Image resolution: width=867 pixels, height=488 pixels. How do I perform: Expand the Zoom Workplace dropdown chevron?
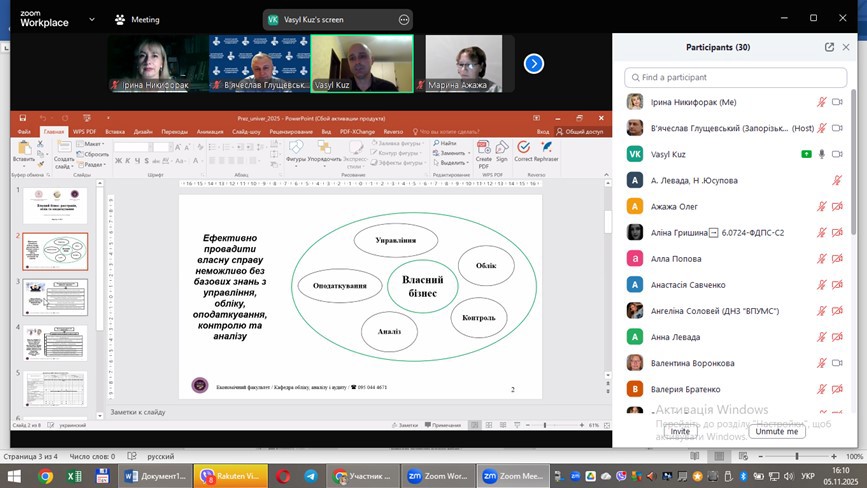(x=95, y=19)
